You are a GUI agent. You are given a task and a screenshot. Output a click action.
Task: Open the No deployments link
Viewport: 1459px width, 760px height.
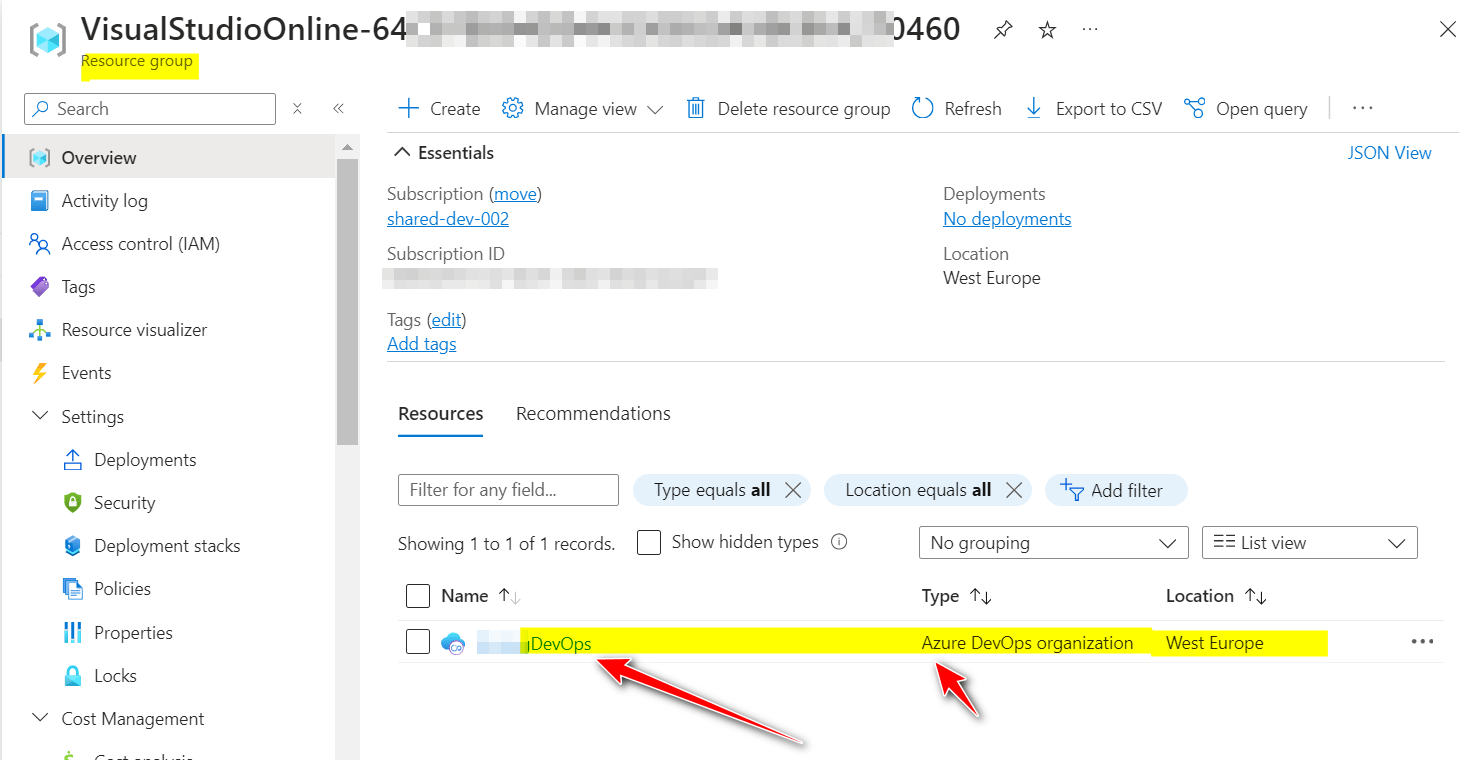pos(1007,219)
